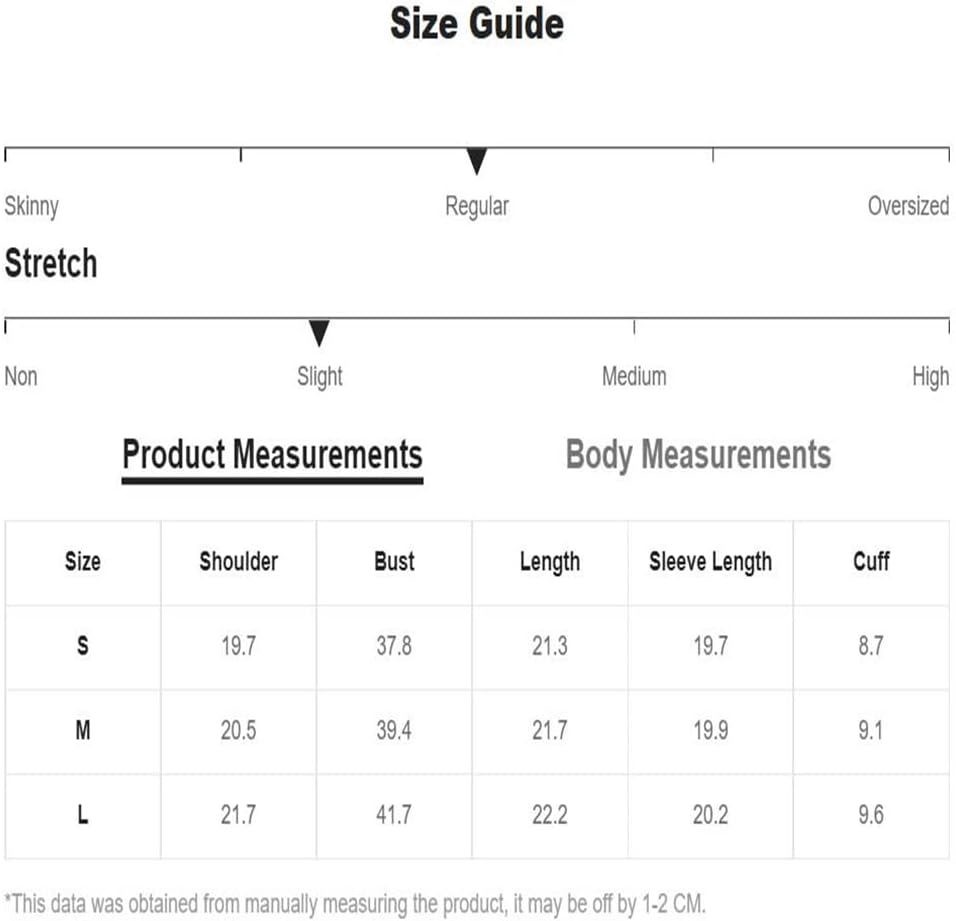Switch to the Body Measurements tab
The width and height of the screenshot is (956, 921).
(698, 455)
